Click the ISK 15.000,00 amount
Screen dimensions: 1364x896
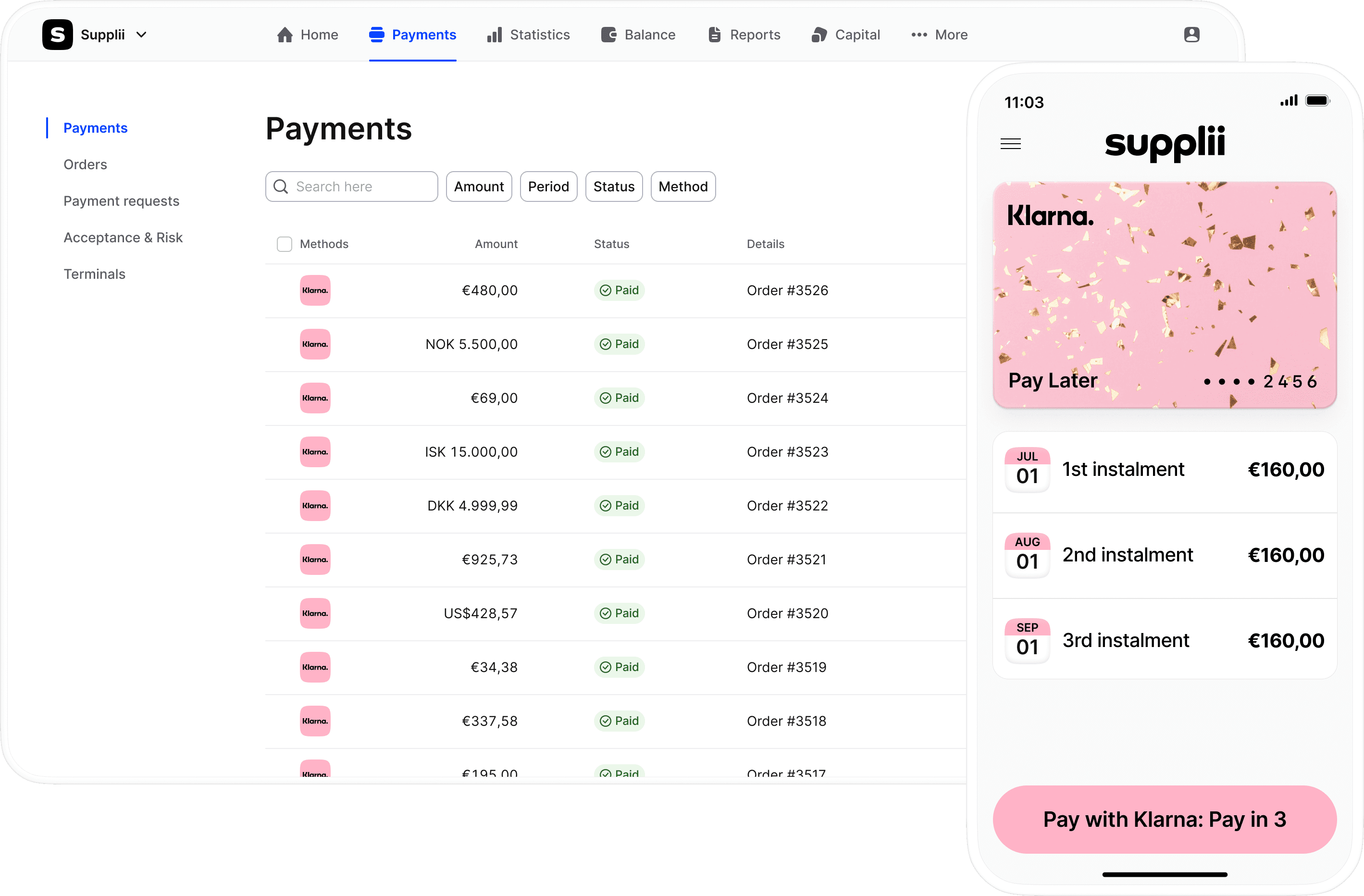pos(471,452)
